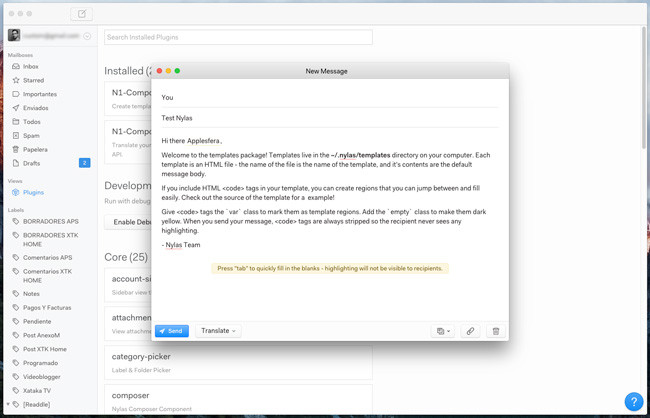Click the Papelera trash icon in sidebar

click(16, 149)
